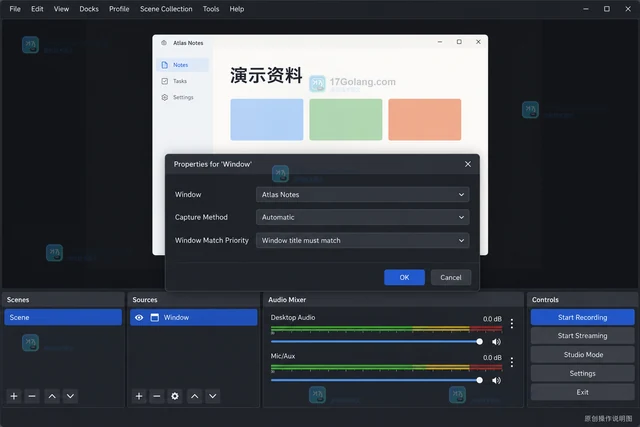Move Window source down in list
This screenshot has height=427, width=640.
tap(213, 396)
